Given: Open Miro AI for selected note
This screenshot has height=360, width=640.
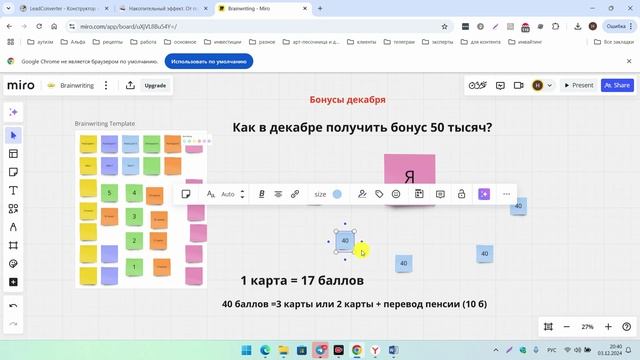Looking at the screenshot, I should coord(484,194).
